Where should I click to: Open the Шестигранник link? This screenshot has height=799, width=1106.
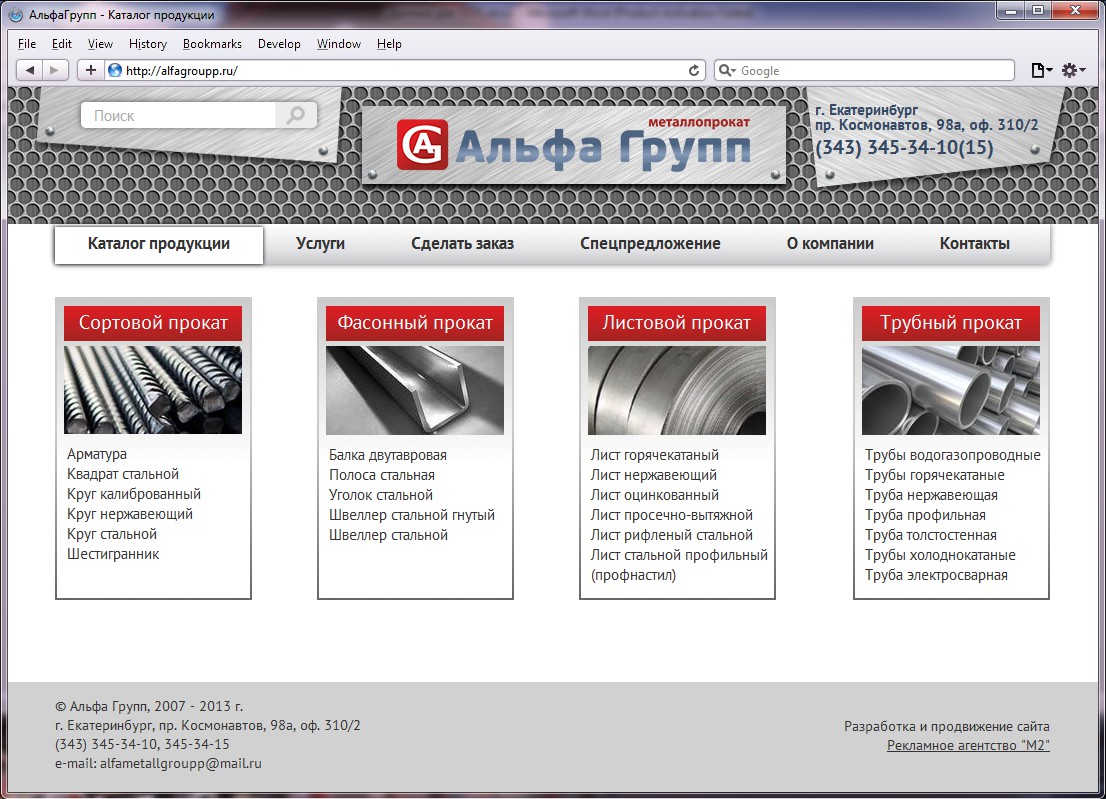[114, 554]
